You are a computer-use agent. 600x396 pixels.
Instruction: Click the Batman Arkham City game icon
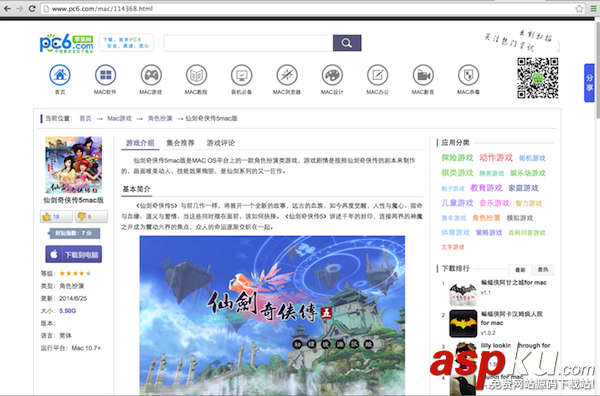click(463, 293)
